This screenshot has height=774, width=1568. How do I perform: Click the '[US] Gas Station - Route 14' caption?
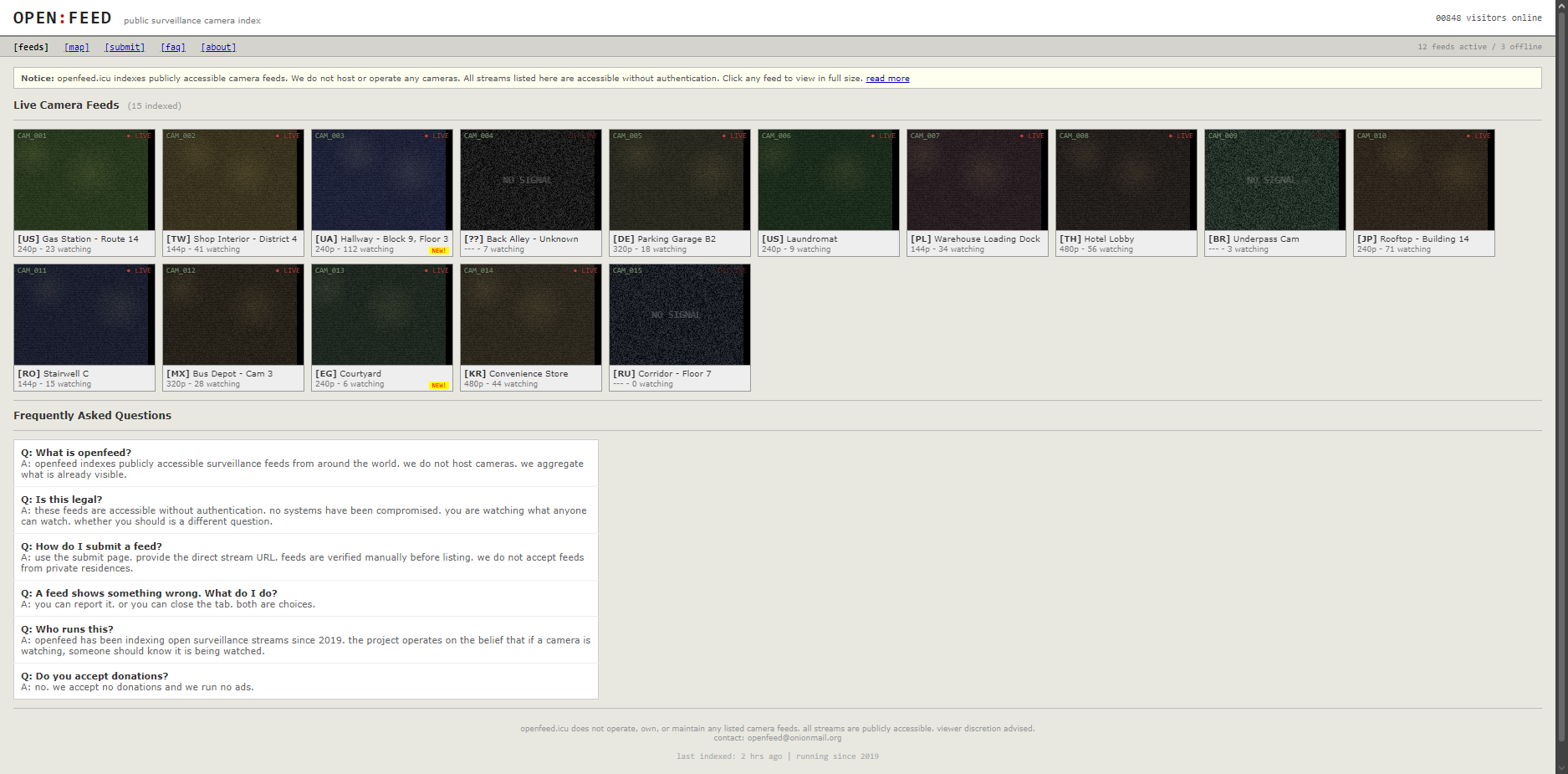[78, 238]
